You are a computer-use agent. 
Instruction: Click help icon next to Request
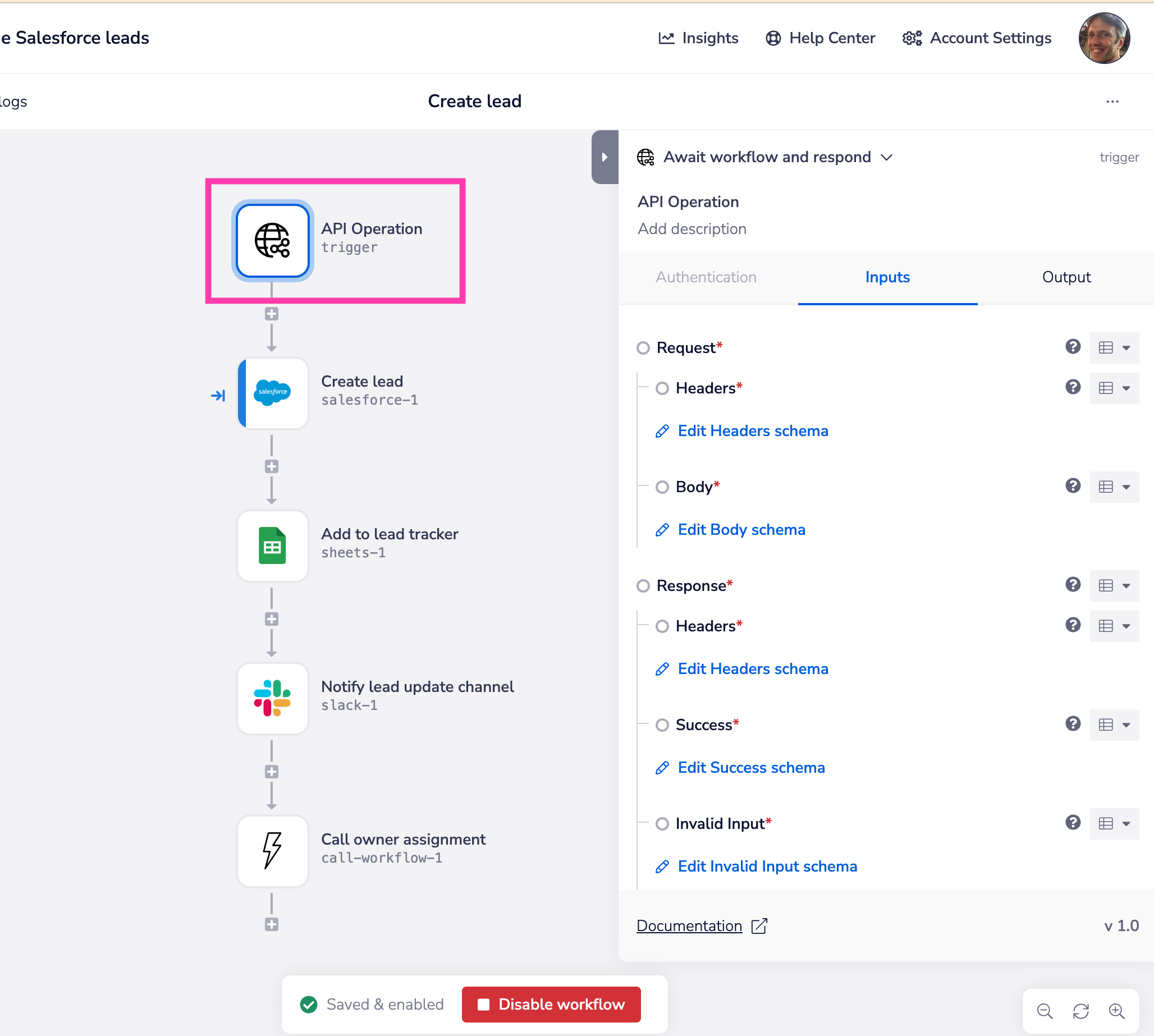[x=1073, y=347]
